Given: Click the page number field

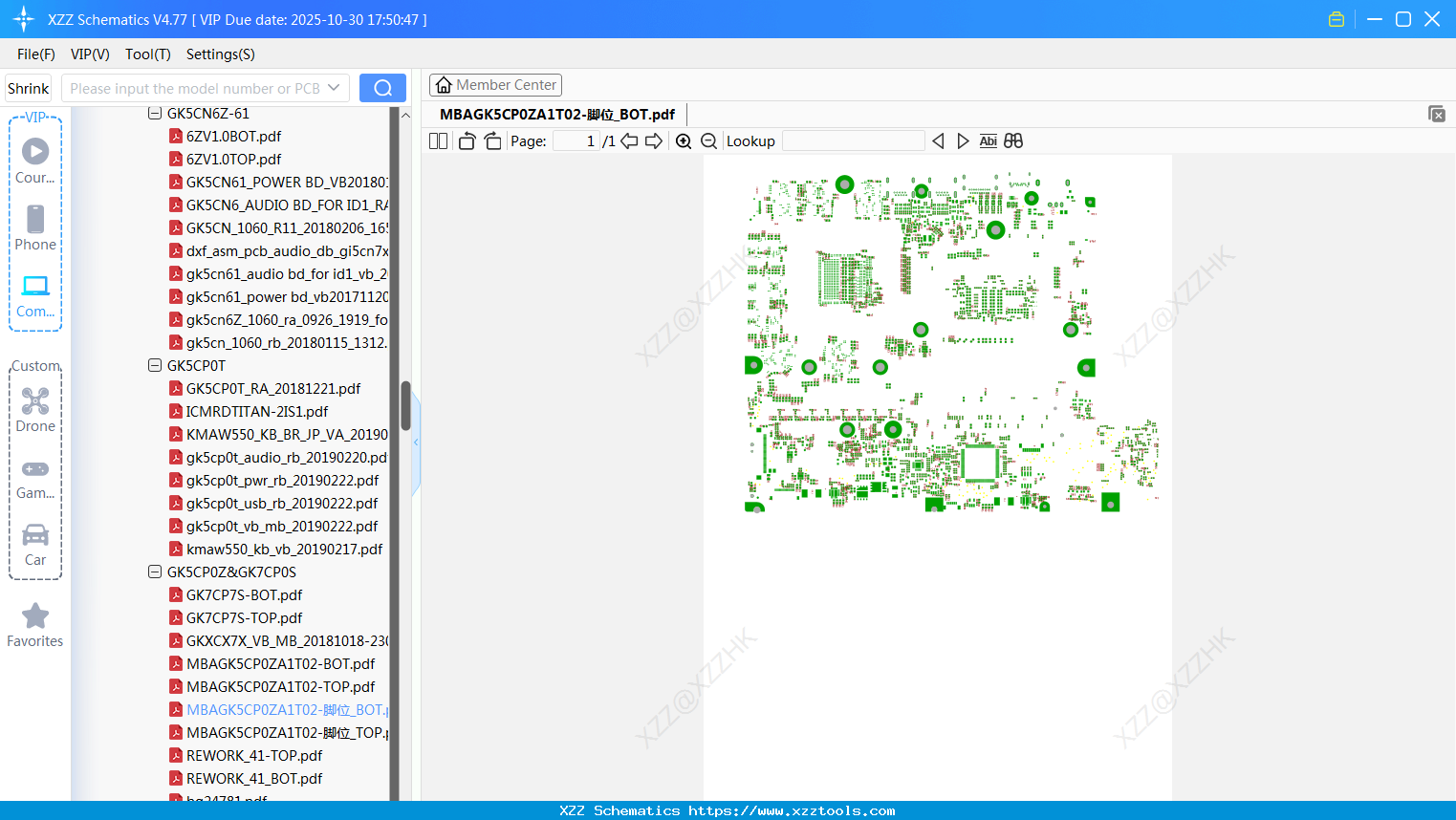Looking at the screenshot, I should tap(576, 140).
